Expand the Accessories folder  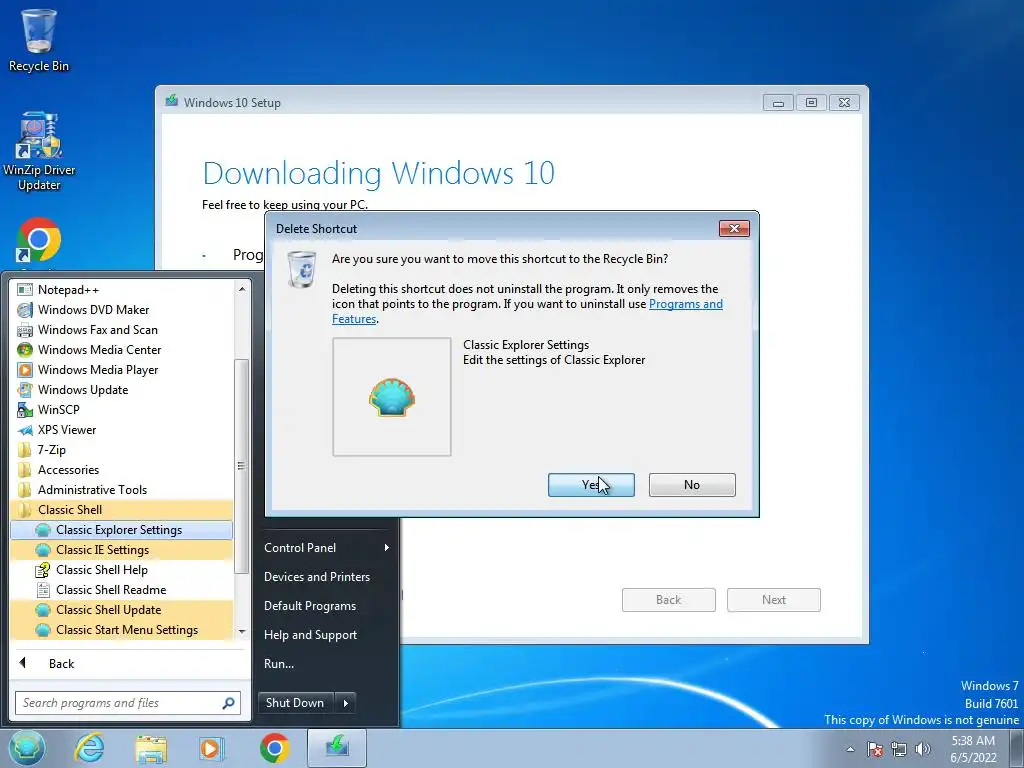click(122, 470)
